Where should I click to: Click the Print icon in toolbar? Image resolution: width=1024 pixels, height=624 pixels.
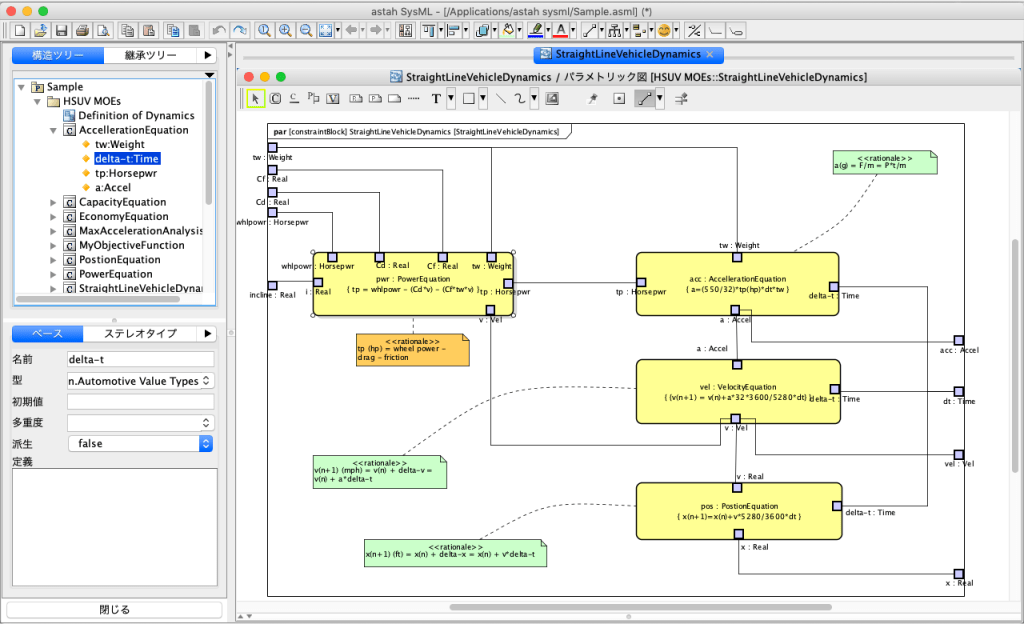83,31
